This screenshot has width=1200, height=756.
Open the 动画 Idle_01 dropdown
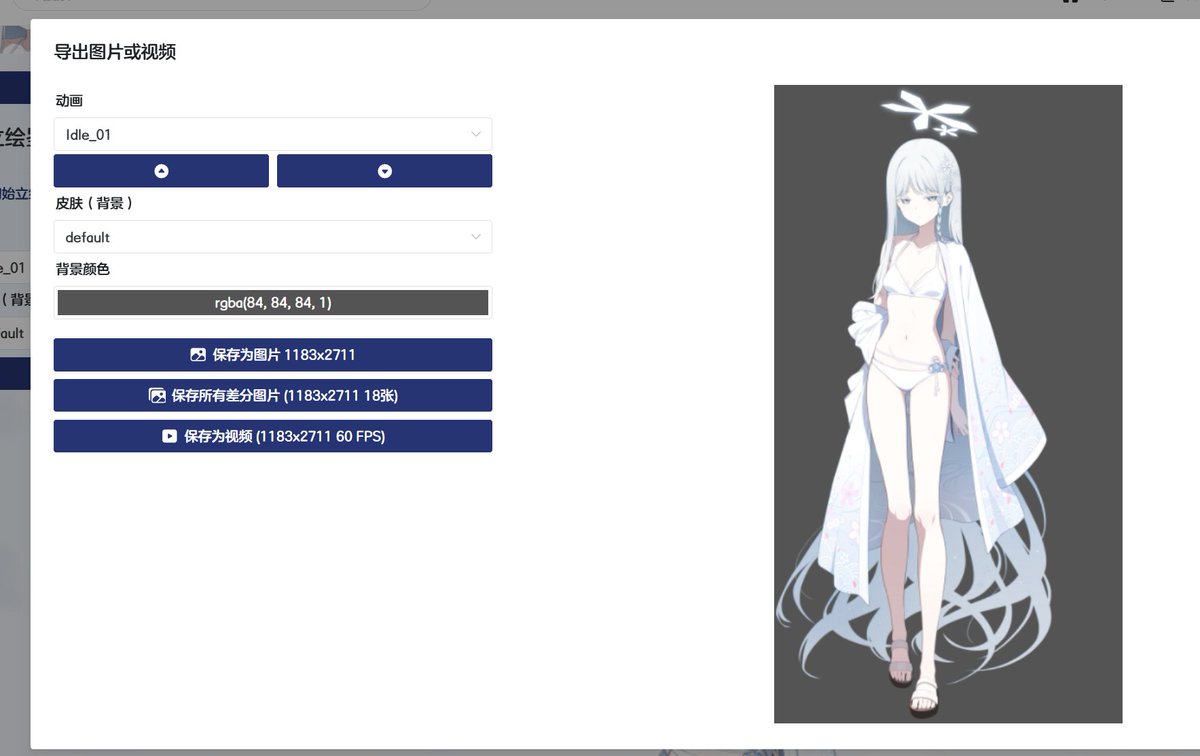coord(272,134)
